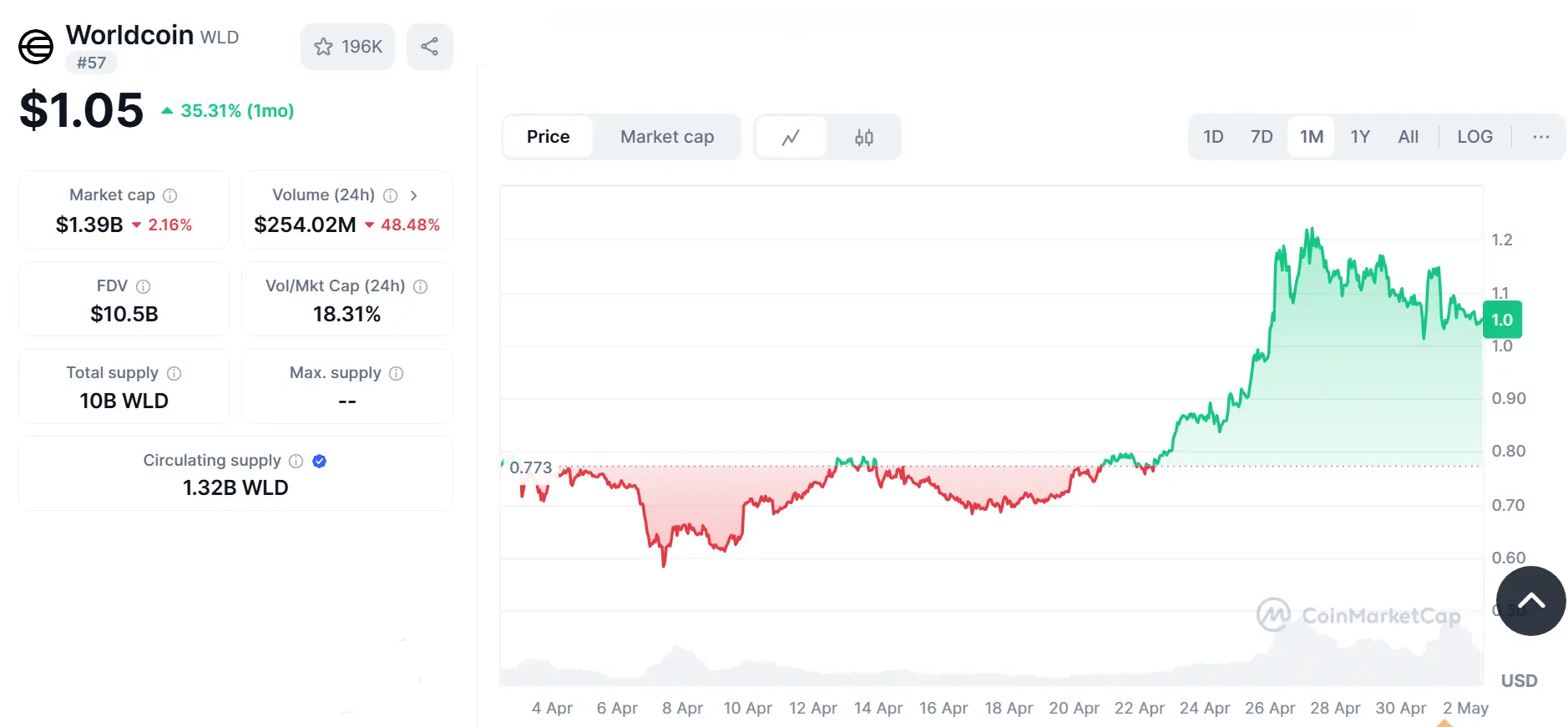Click the Worldcoin logo icon
The image size is (1568, 727).
[36, 47]
